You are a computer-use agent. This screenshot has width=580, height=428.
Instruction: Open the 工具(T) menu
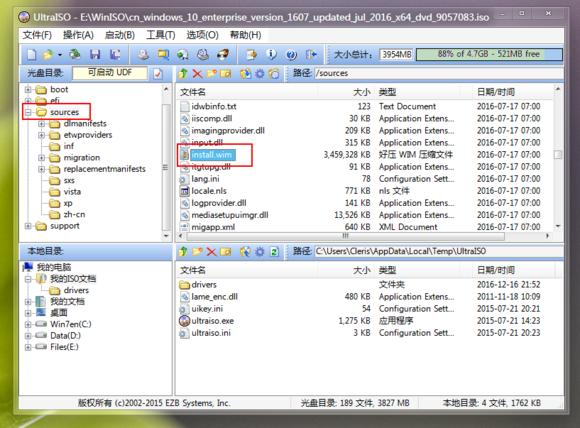point(161,35)
